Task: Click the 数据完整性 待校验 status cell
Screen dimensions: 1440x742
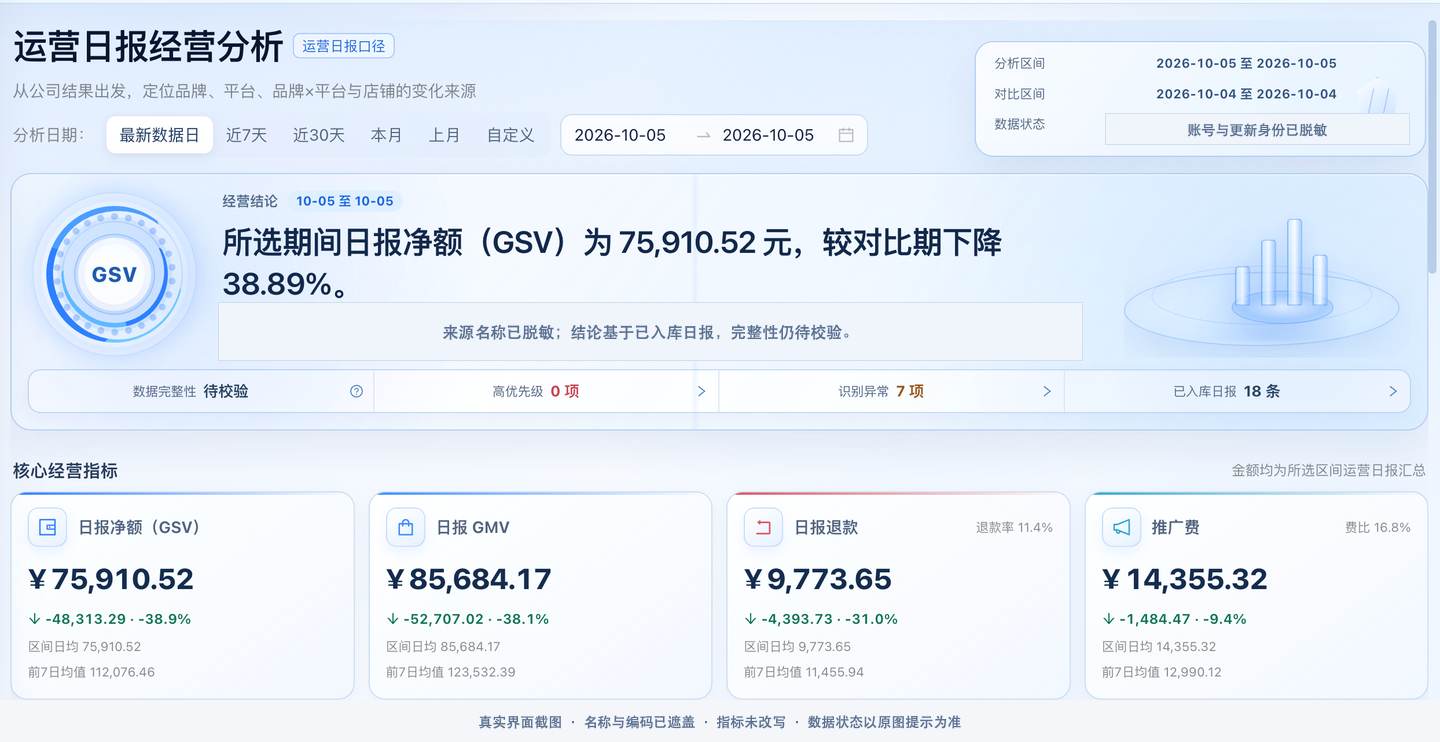Action: pos(201,391)
